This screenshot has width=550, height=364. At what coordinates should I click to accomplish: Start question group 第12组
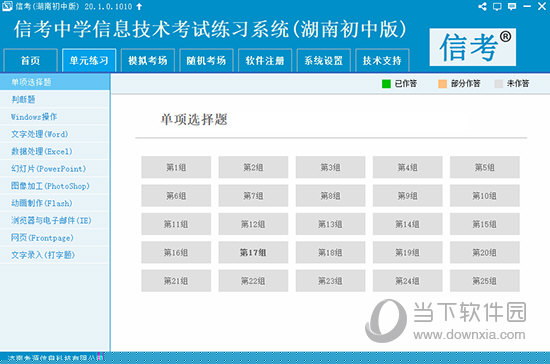pos(253,224)
